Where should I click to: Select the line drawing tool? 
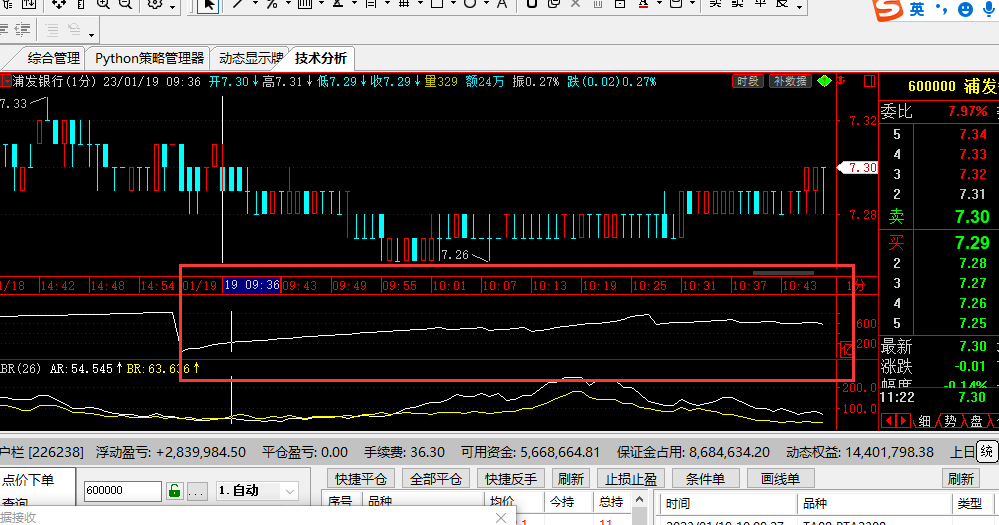point(238,4)
